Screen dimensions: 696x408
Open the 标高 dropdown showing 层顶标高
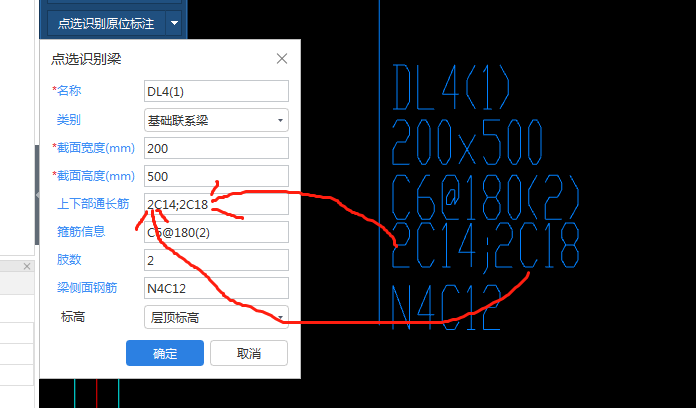(x=216, y=317)
